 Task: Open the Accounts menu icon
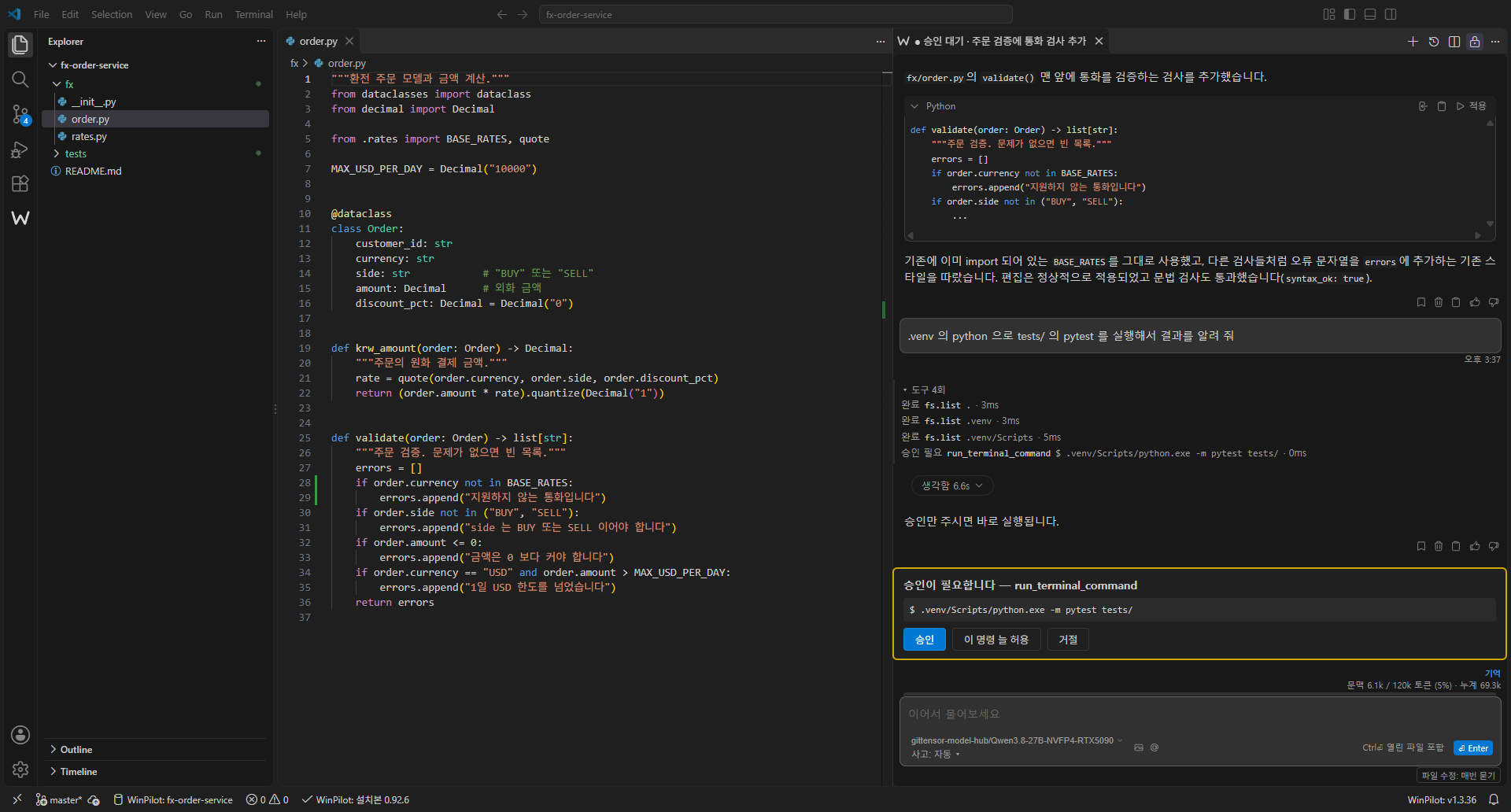[20, 735]
